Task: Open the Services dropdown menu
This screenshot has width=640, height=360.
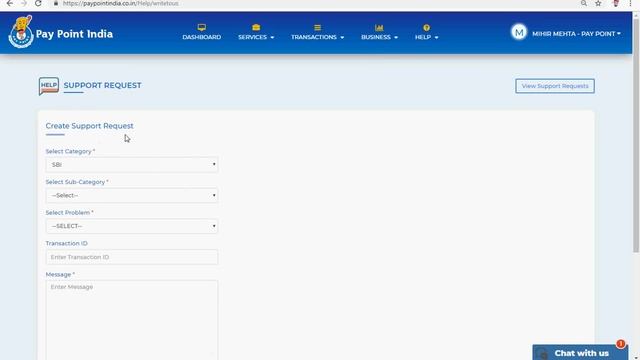Action: (256, 37)
